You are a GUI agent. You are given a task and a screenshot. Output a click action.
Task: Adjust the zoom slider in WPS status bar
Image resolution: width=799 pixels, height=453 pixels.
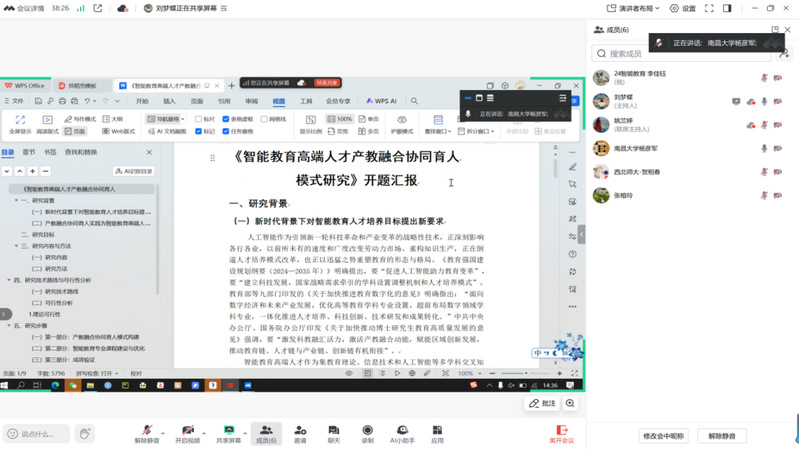pos(527,373)
